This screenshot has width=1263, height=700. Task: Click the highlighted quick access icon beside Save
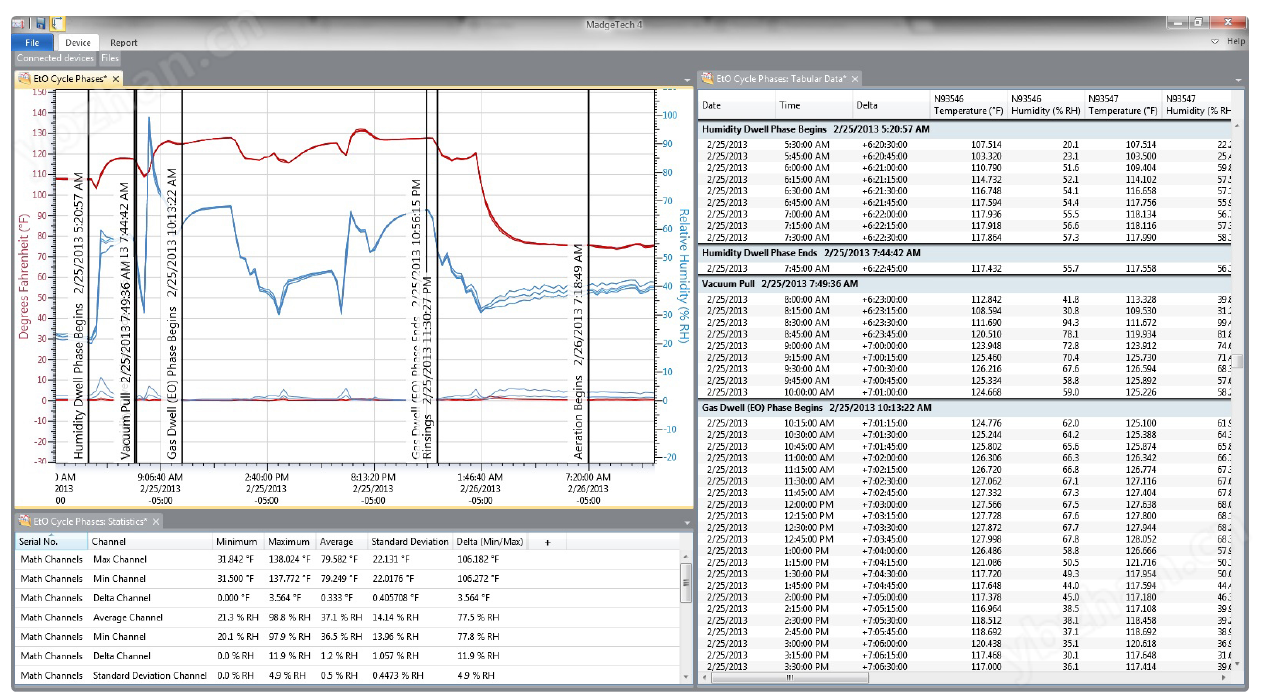tap(58, 23)
